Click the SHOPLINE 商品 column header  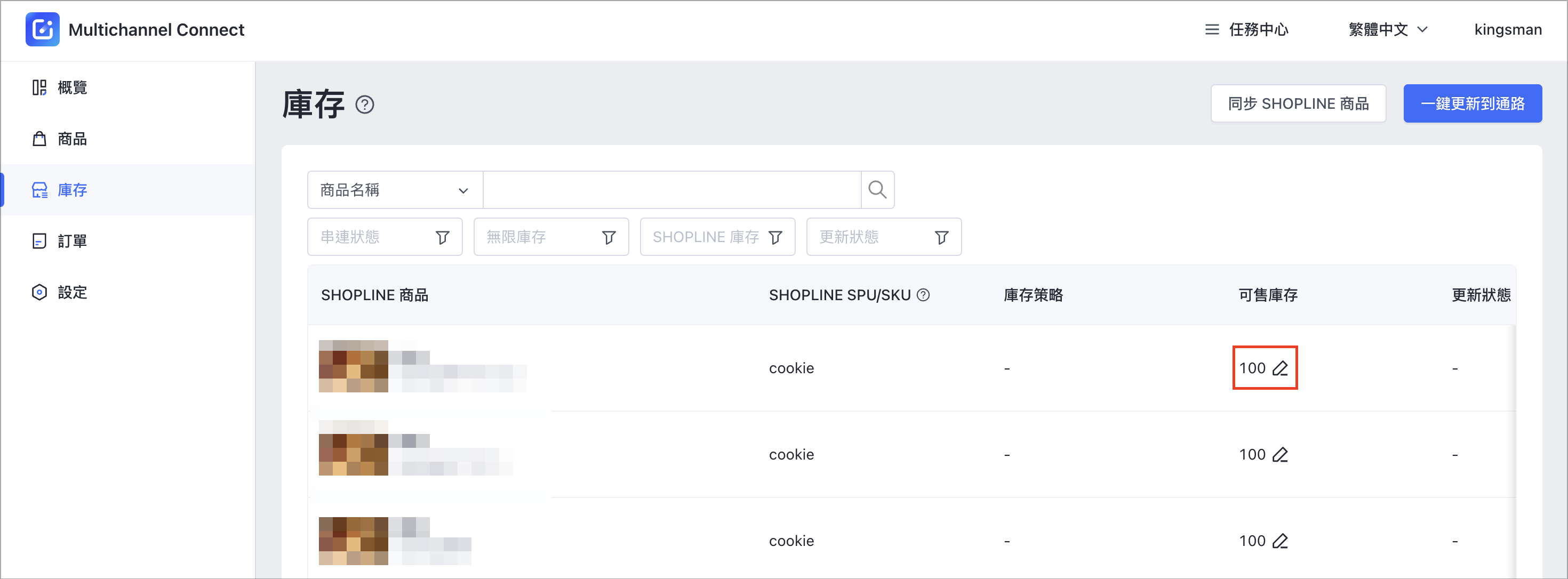coord(374,295)
